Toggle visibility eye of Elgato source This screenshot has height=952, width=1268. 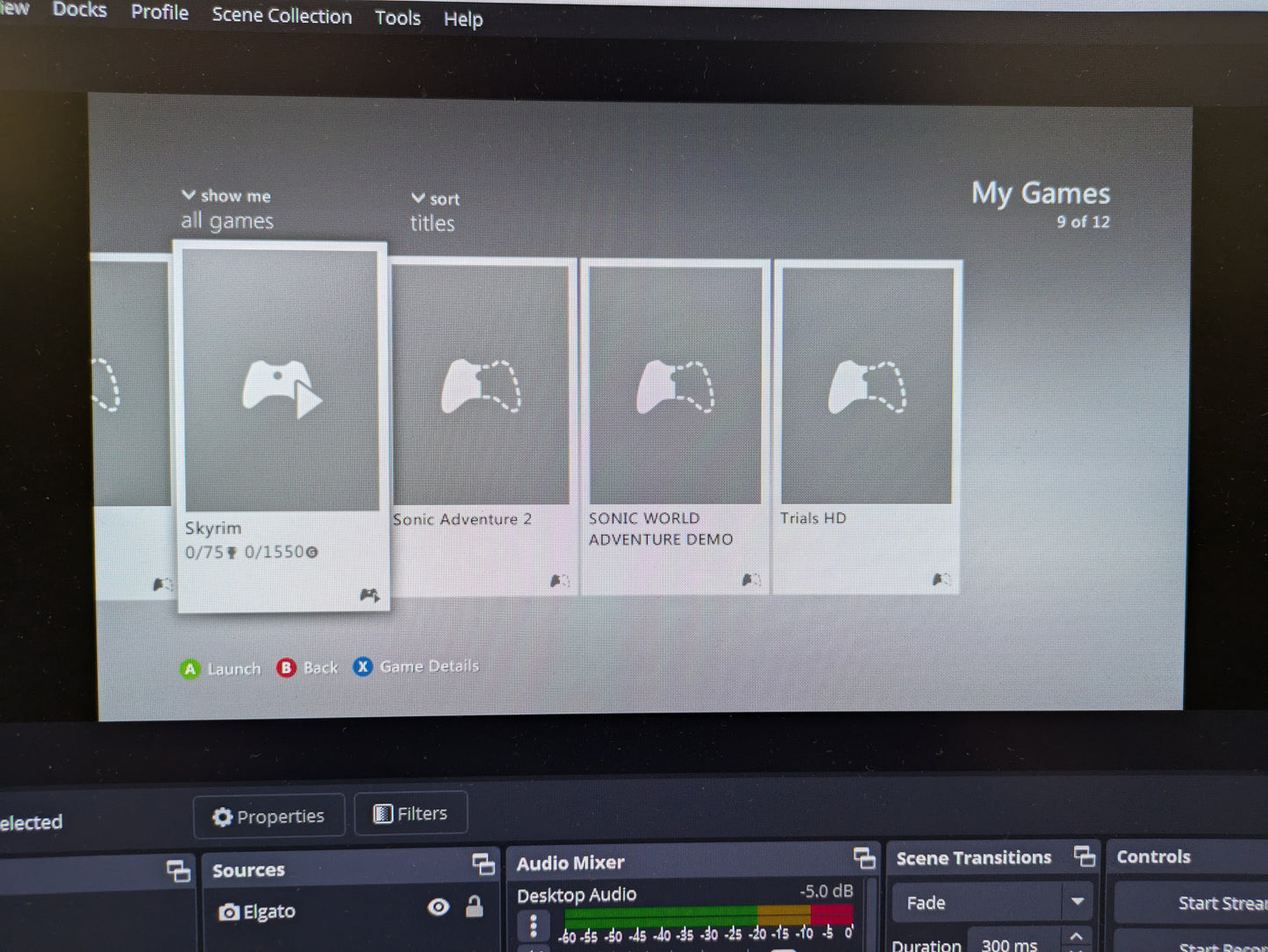click(x=438, y=907)
